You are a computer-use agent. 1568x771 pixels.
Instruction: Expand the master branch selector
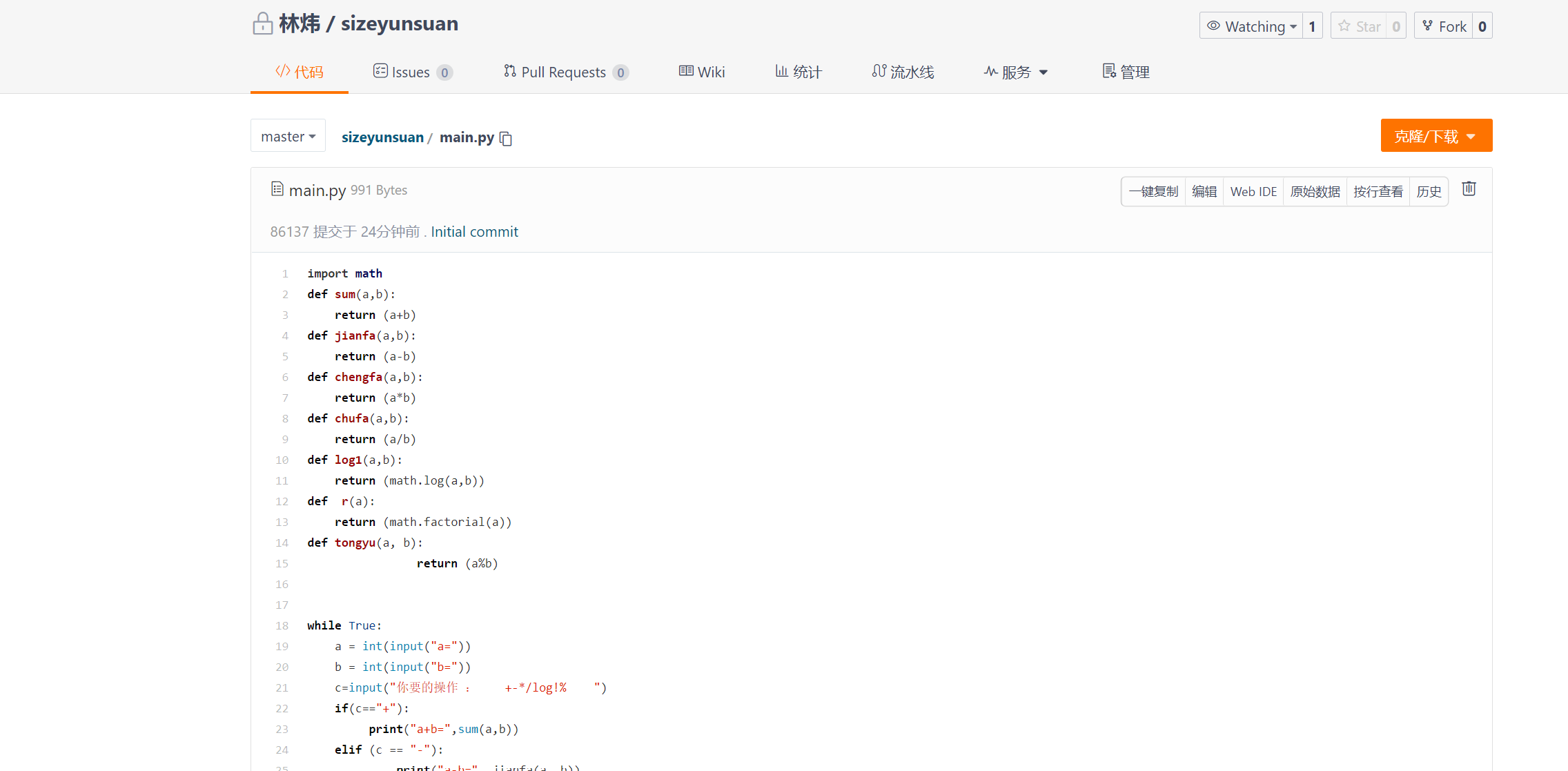click(x=288, y=137)
